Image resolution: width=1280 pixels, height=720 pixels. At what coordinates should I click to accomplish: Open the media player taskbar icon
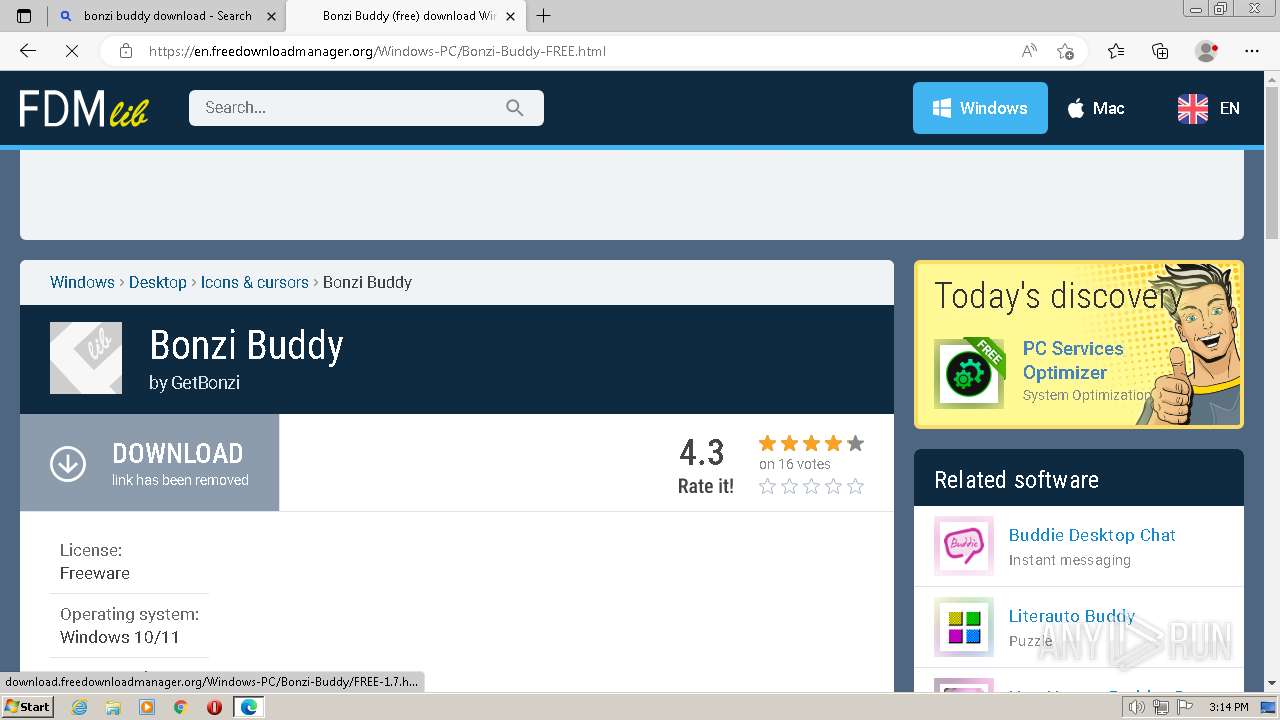click(147, 707)
